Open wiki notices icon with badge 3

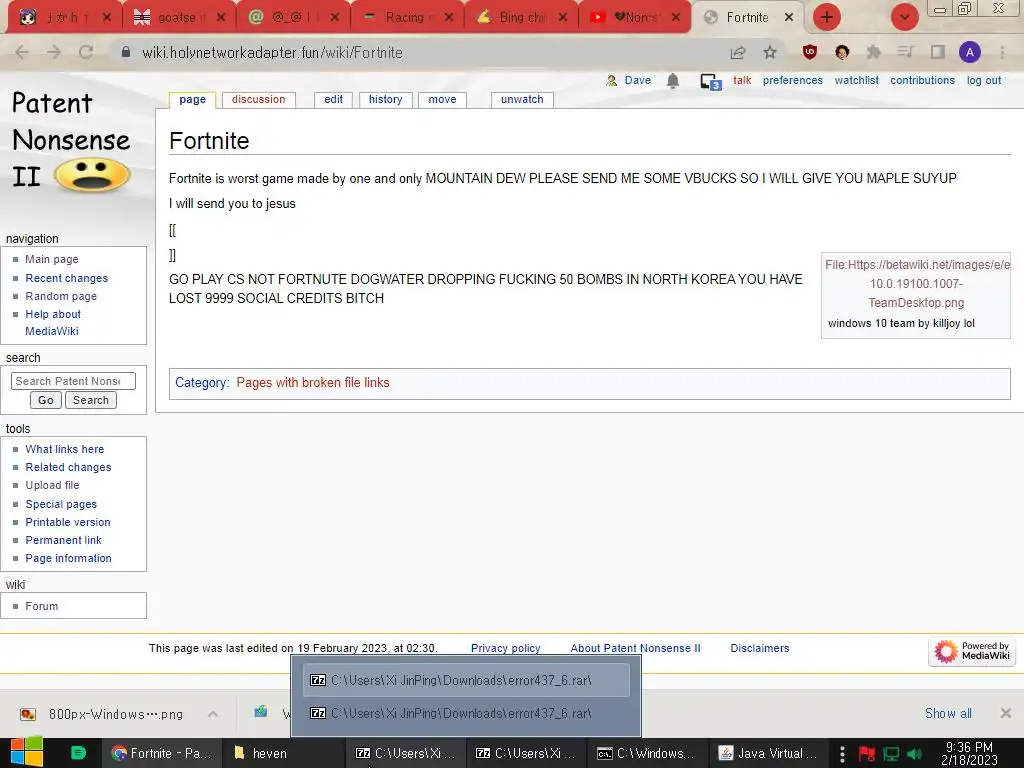coord(710,82)
